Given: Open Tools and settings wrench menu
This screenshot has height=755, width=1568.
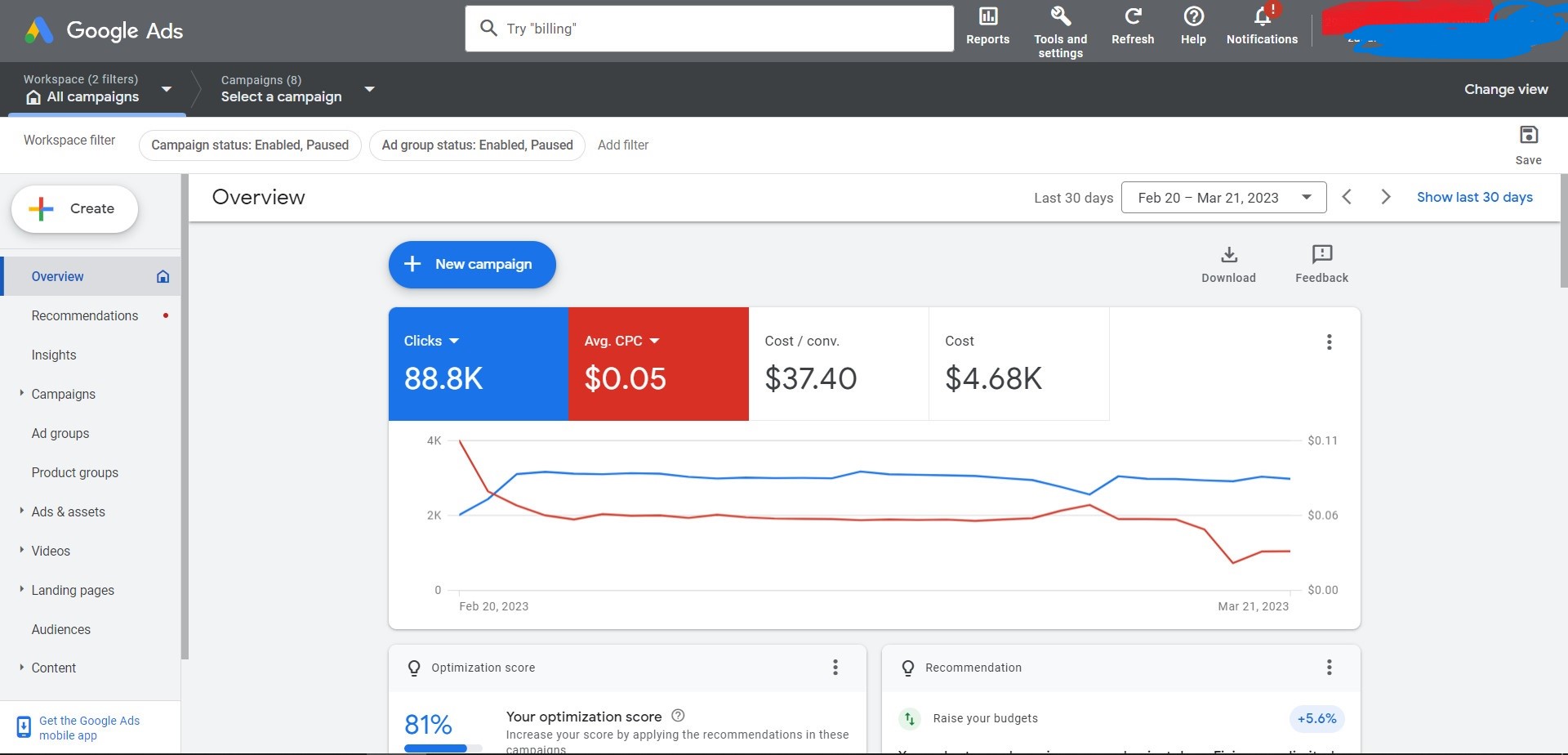Looking at the screenshot, I should tap(1060, 18).
